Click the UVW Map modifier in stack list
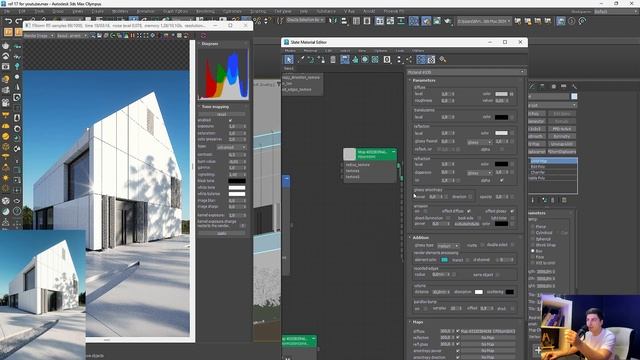 pyautogui.click(x=553, y=161)
